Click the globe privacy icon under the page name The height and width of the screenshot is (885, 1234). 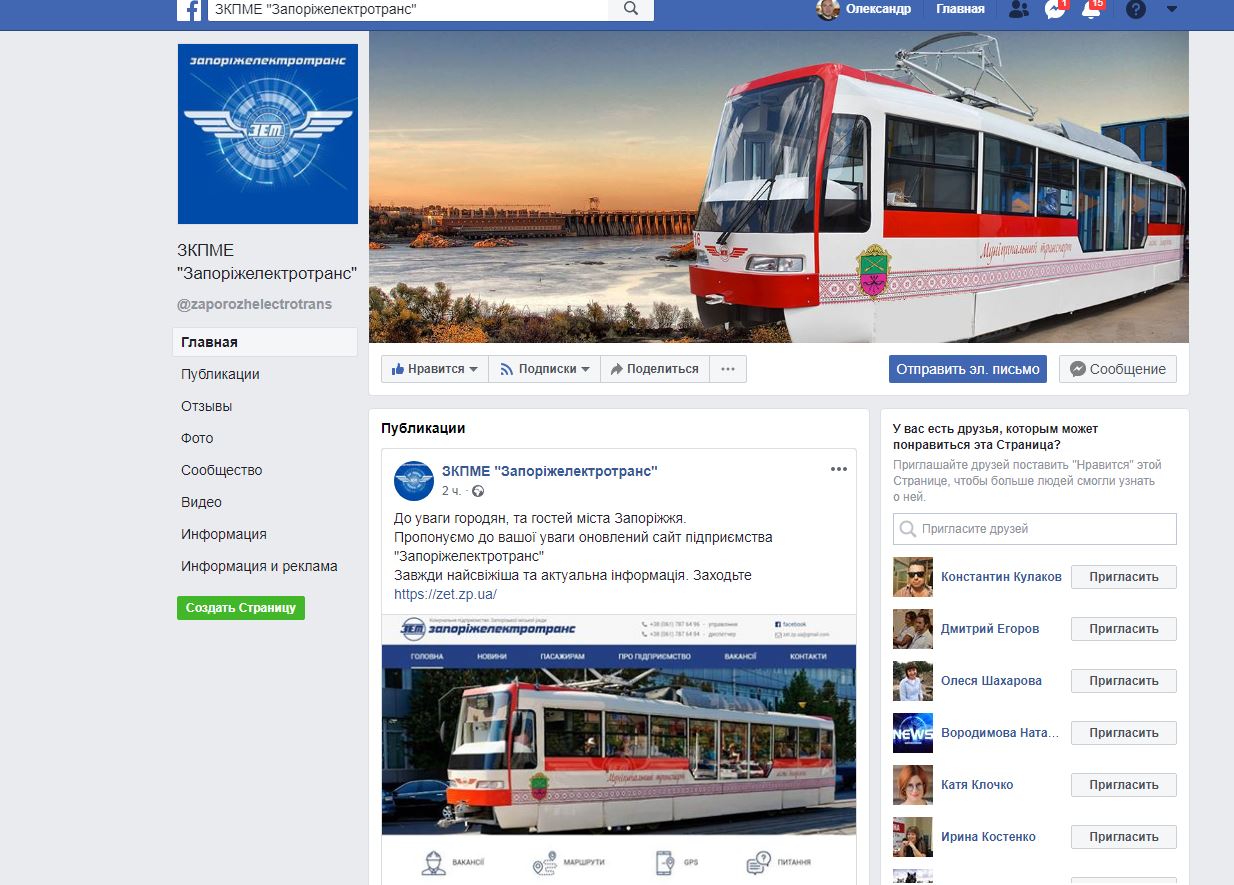click(x=477, y=493)
